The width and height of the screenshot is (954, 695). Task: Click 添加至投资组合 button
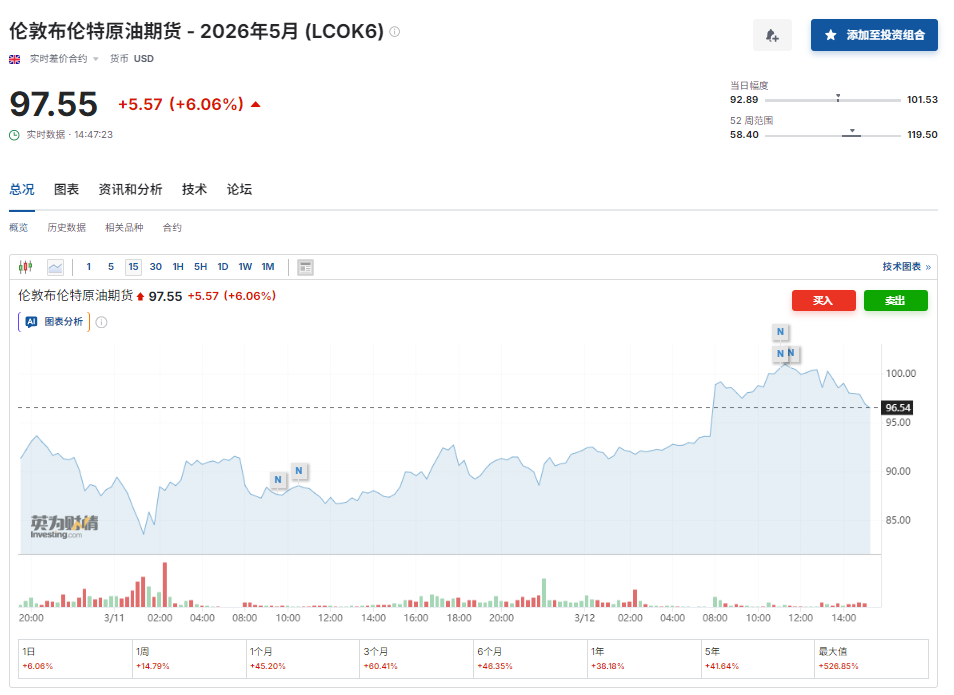pos(874,35)
